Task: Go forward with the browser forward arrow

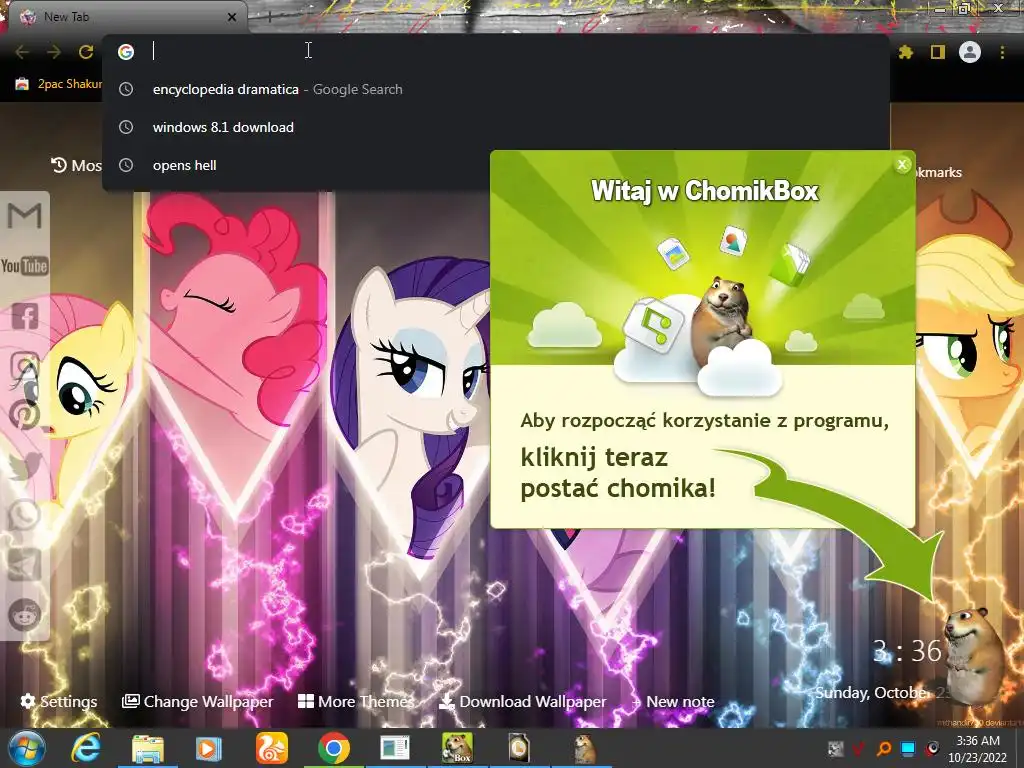Action: coord(54,52)
